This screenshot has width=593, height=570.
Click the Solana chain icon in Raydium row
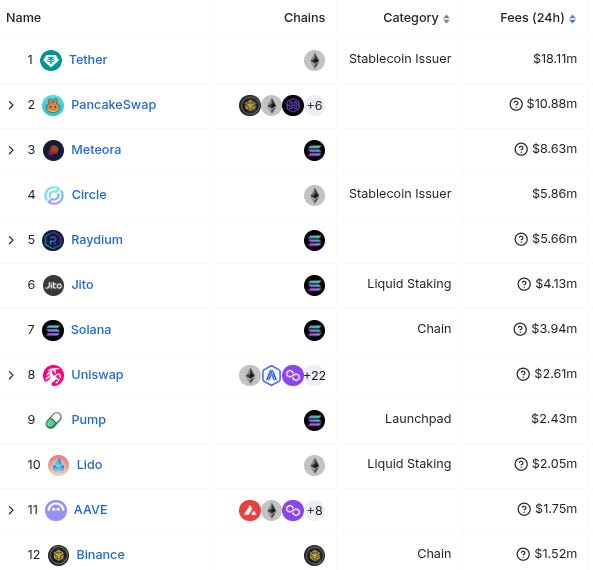pyautogui.click(x=314, y=240)
